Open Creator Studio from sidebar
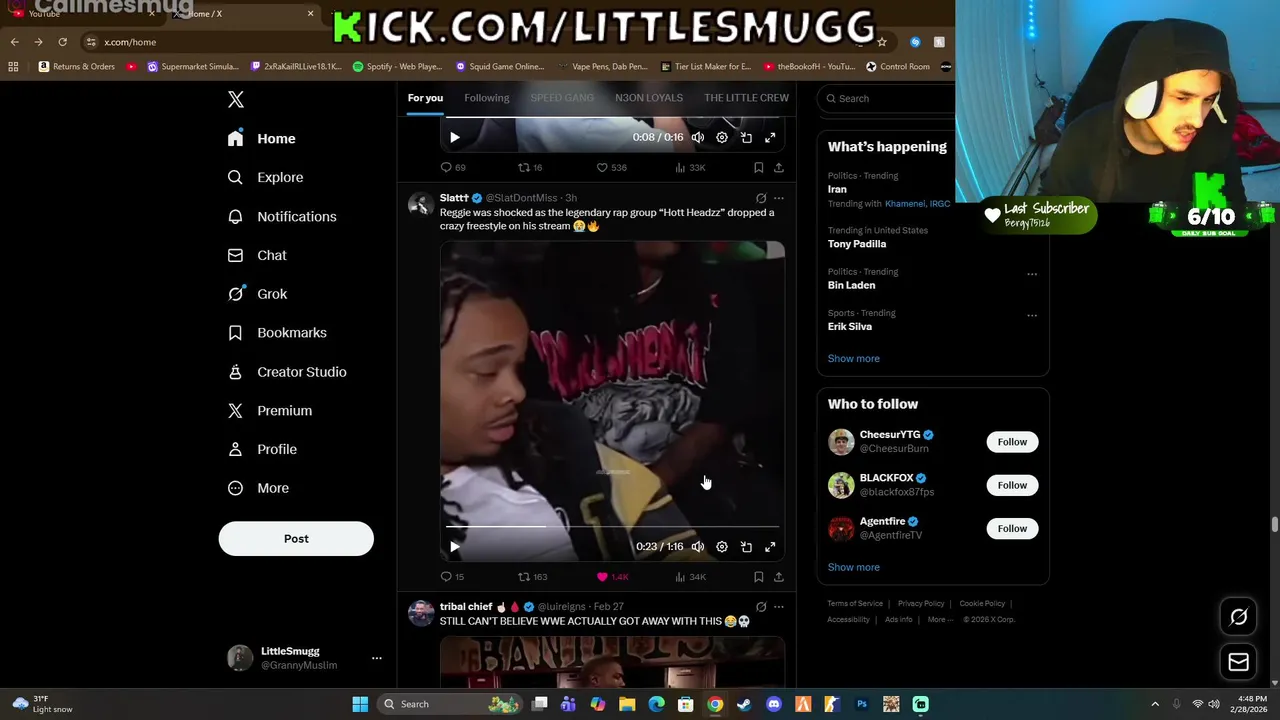1280x720 pixels. point(287,372)
